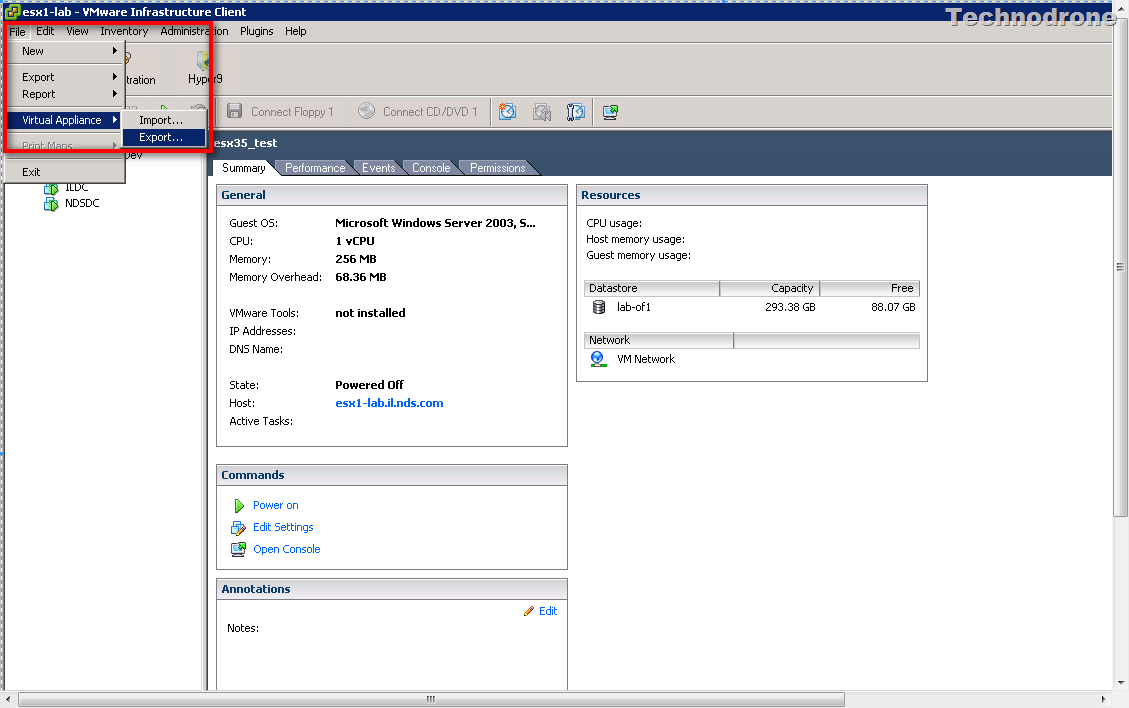Click the Open Console command link

pos(287,549)
